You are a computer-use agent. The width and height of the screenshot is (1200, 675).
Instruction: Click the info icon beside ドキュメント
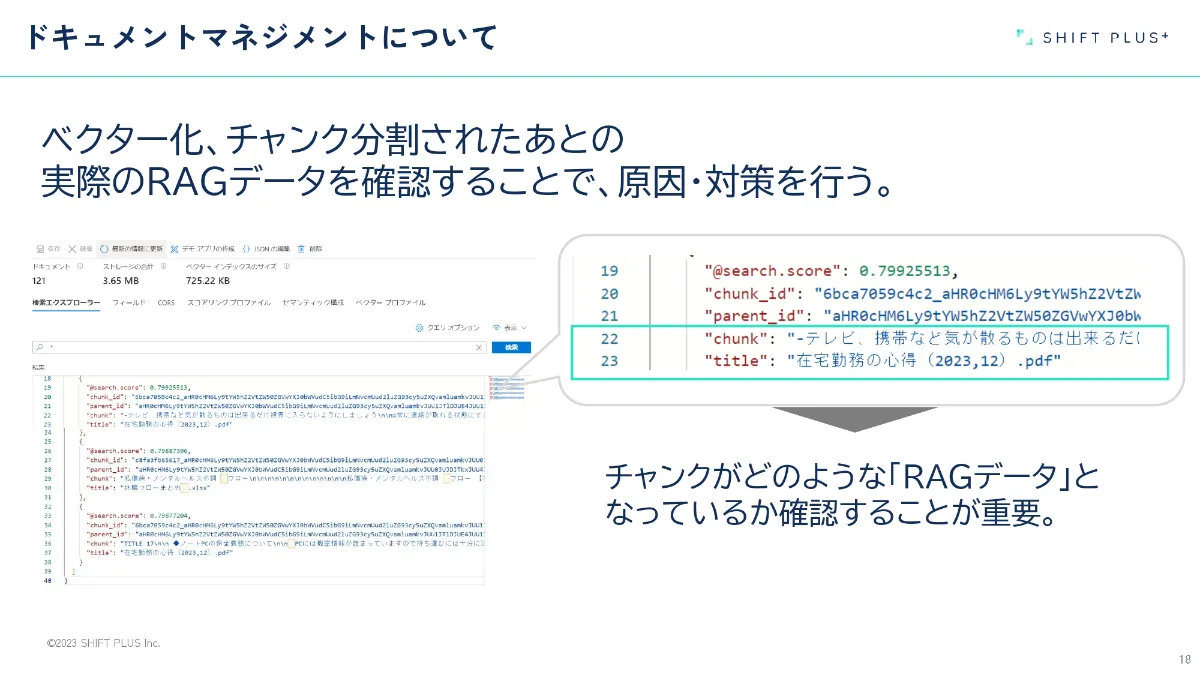click(80, 266)
